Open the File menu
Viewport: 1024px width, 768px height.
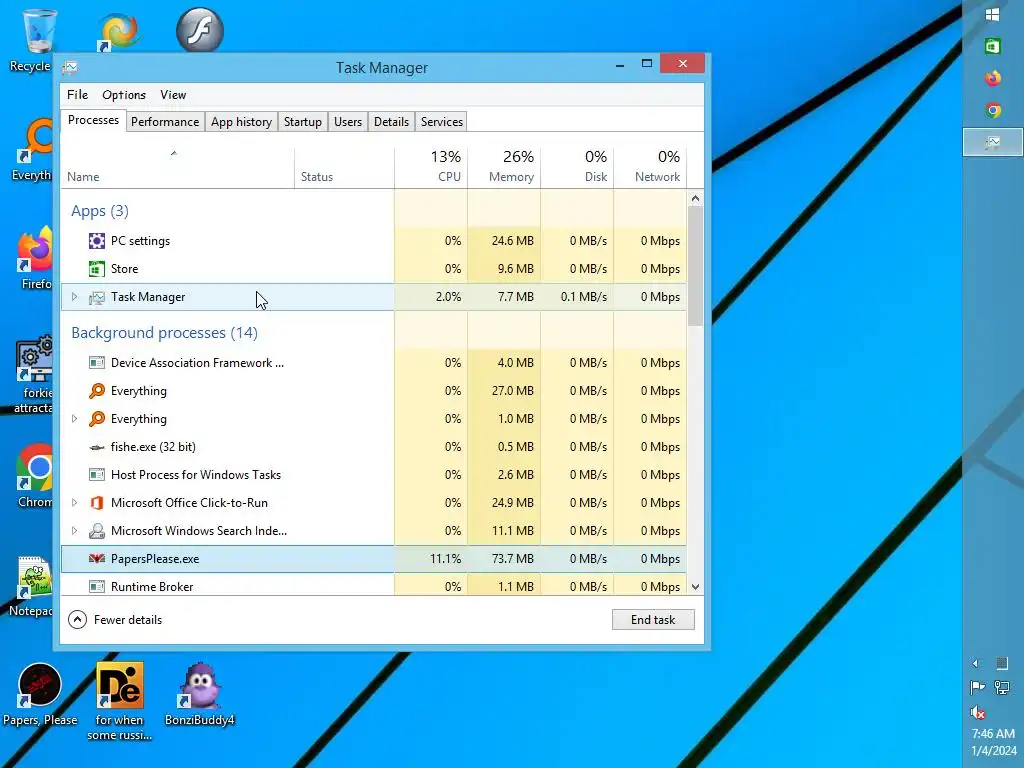click(77, 95)
